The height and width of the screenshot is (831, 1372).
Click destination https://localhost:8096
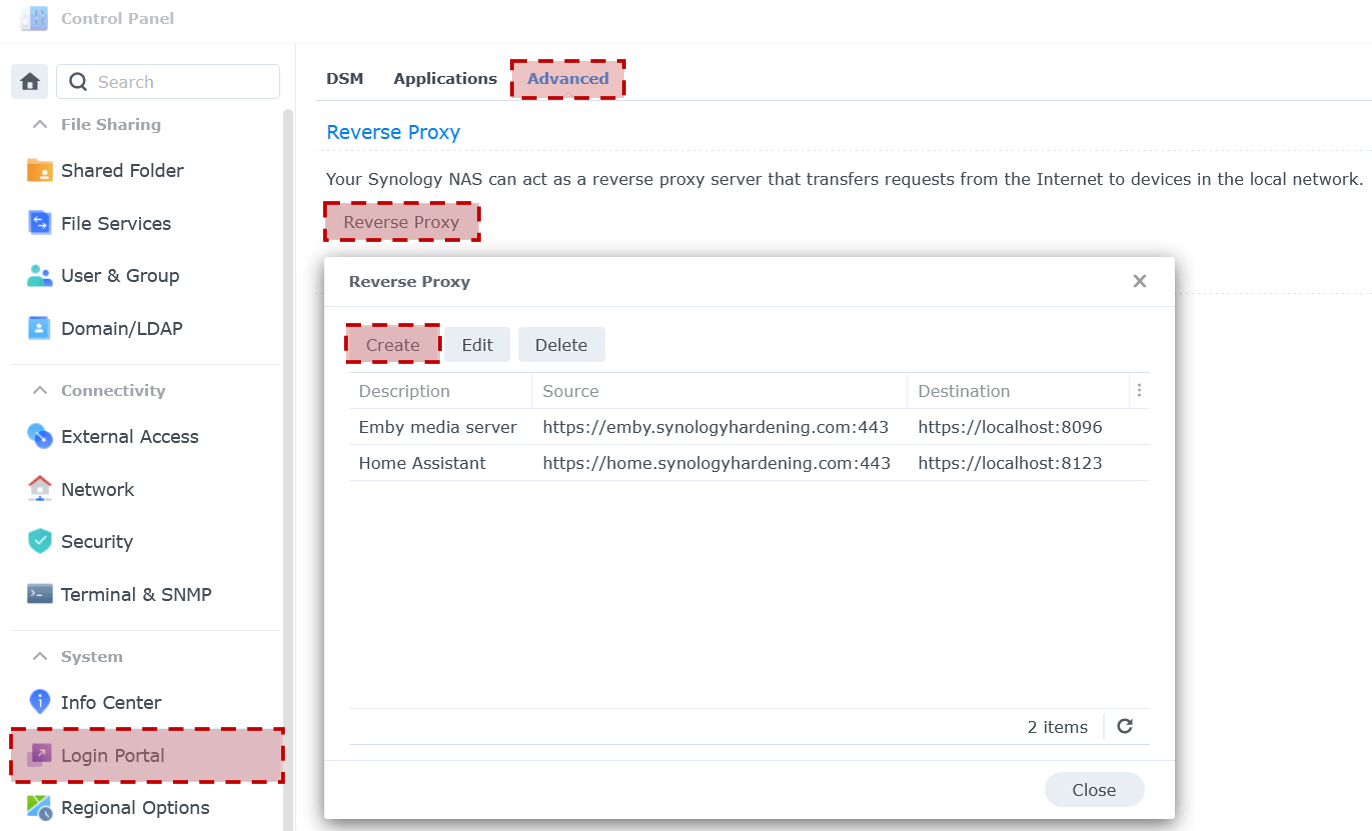click(x=1010, y=427)
